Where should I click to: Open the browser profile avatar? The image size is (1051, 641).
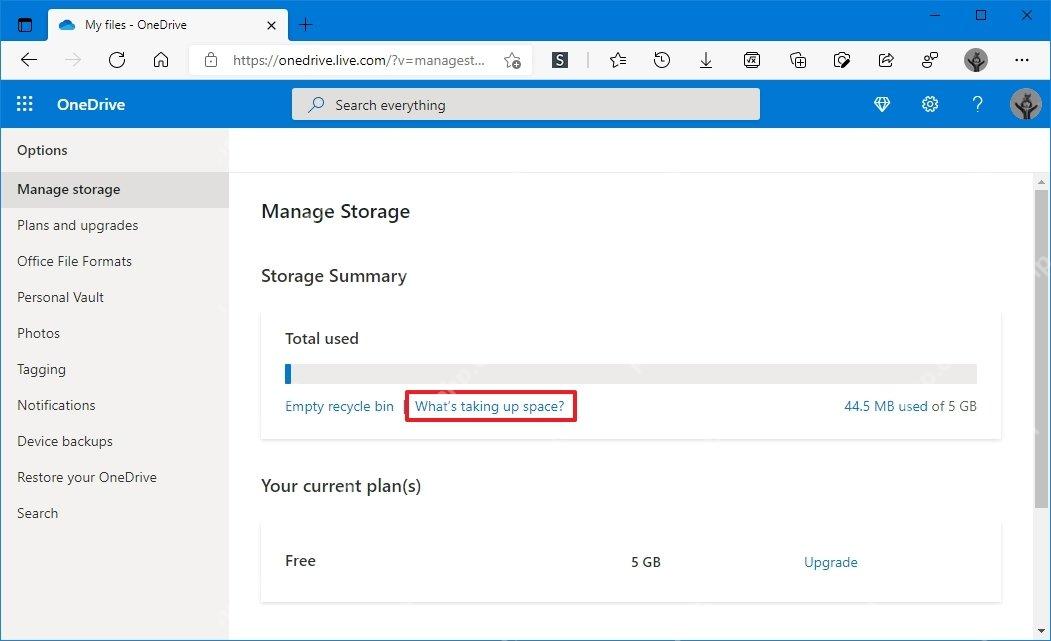[x=976, y=60]
